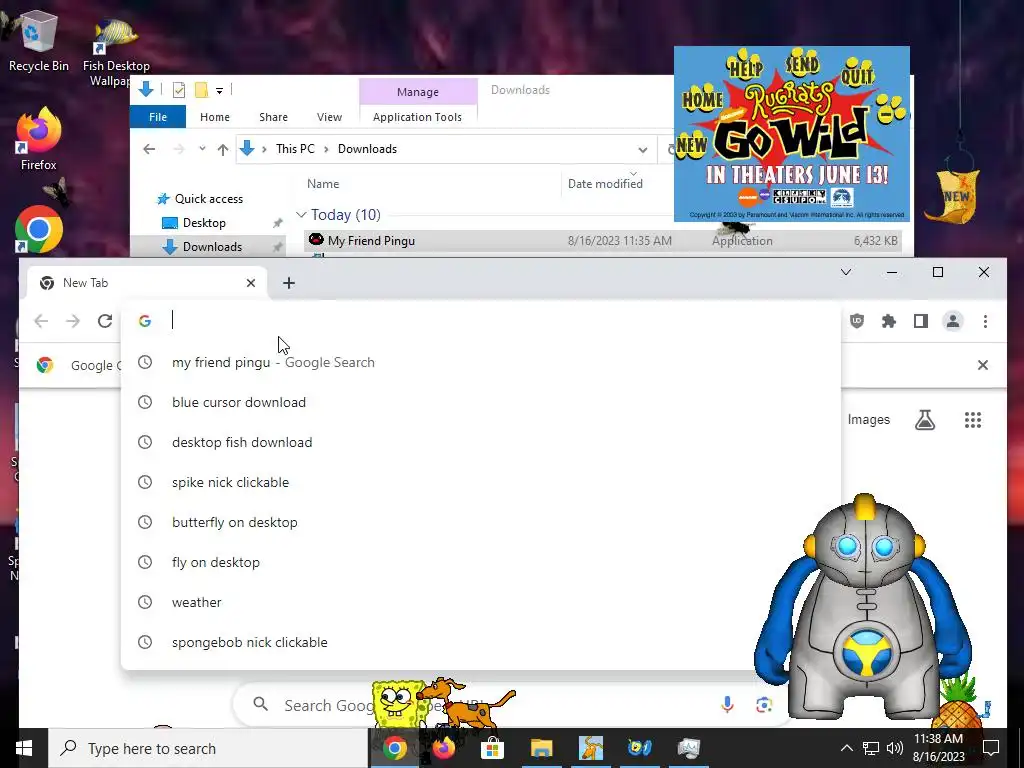
Task: Go back using Chrome's back arrow
Action: pos(41,321)
